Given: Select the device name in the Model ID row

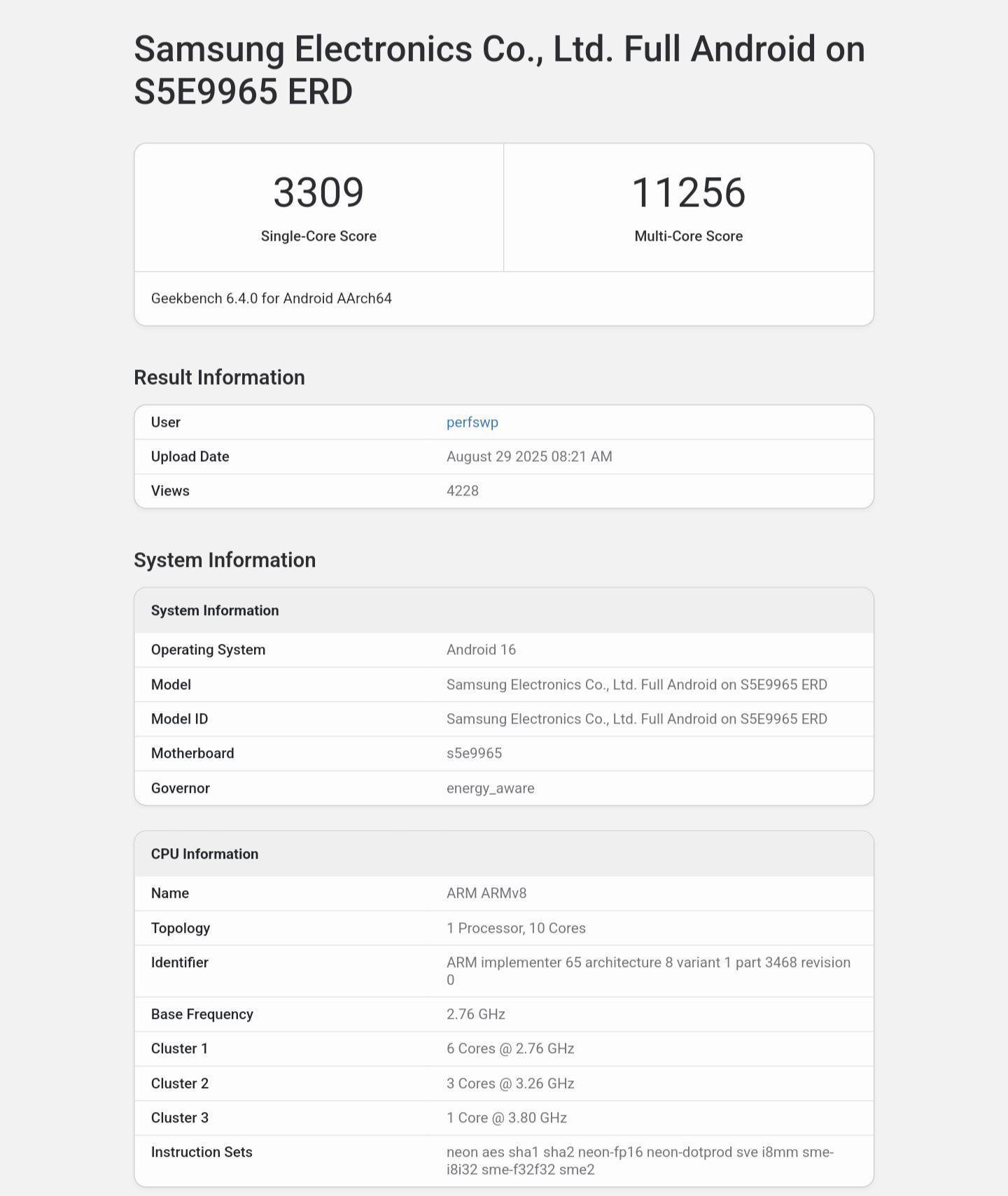Looking at the screenshot, I should [637, 719].
